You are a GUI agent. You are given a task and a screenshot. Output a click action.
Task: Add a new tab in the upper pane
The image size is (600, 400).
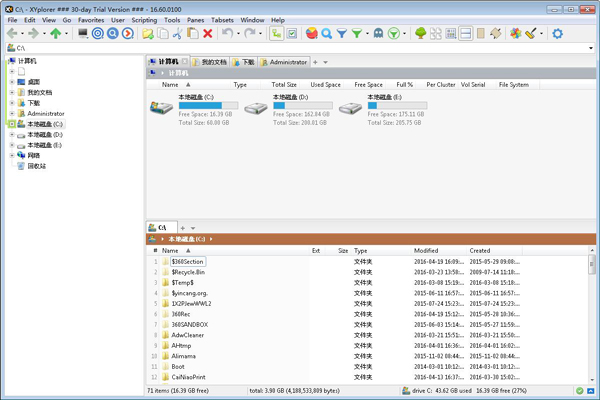(x=315, y=62)
